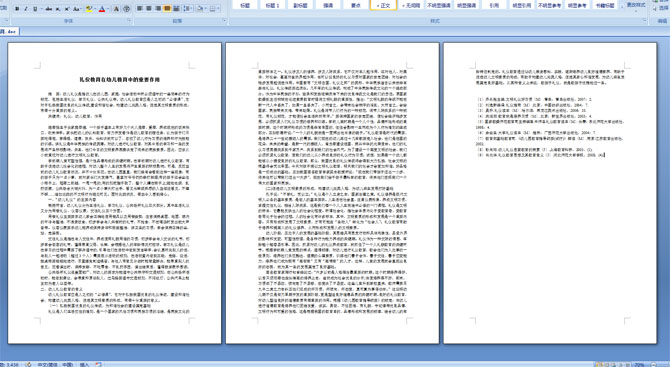Image resolution: width=670 pixels, height=367 pixels.
Task: Apply strikethrough to selected text
Action: pos(49,9)
